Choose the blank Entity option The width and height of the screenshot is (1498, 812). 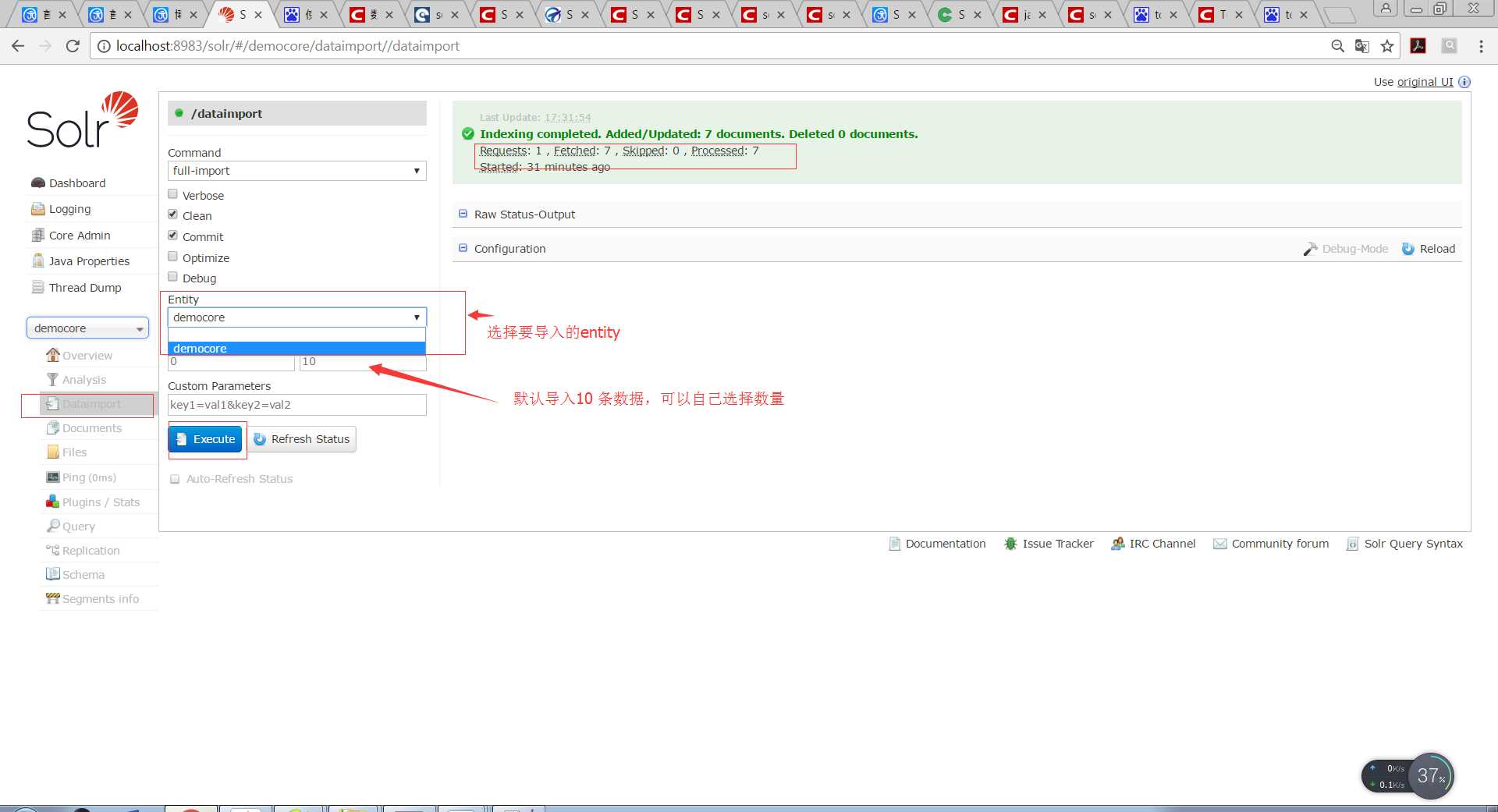[x=296, y=335]
